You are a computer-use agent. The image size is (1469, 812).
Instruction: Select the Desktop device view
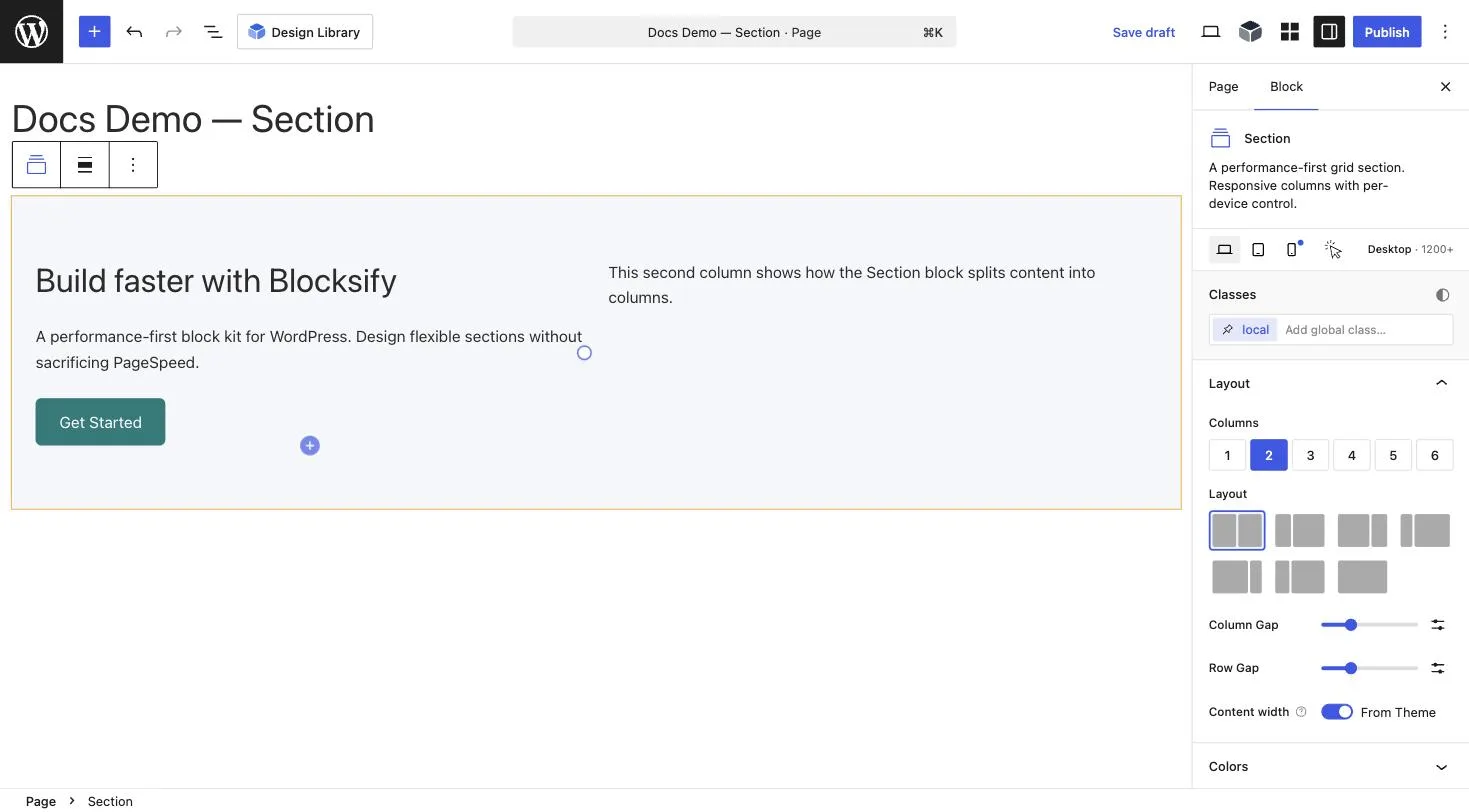pos(1224,249)
